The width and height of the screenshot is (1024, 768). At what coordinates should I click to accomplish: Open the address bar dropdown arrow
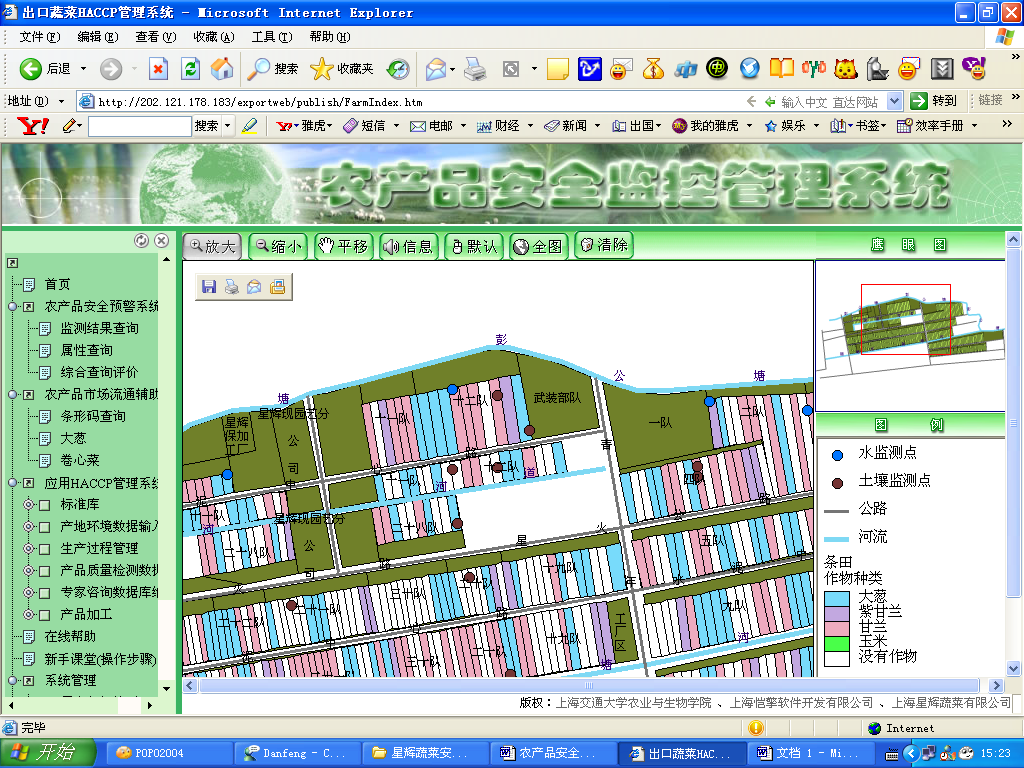coord(892,101)
